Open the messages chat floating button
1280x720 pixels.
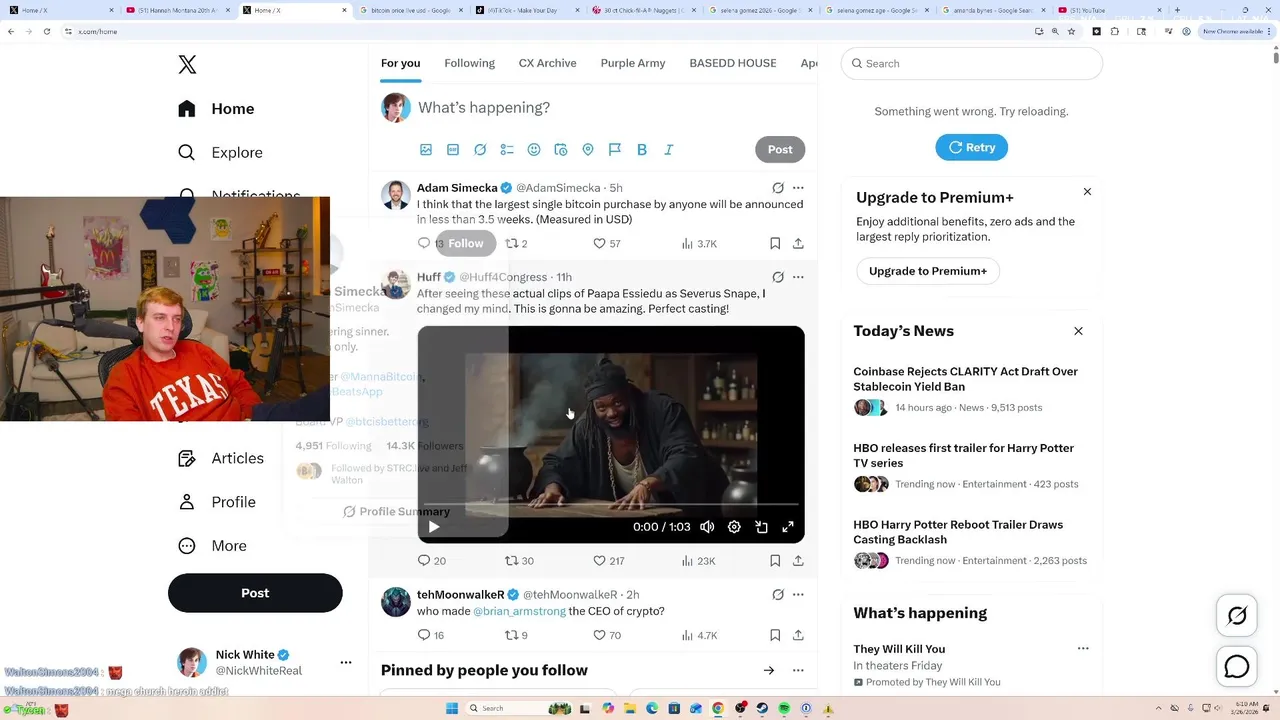[x=1237, y=667]
